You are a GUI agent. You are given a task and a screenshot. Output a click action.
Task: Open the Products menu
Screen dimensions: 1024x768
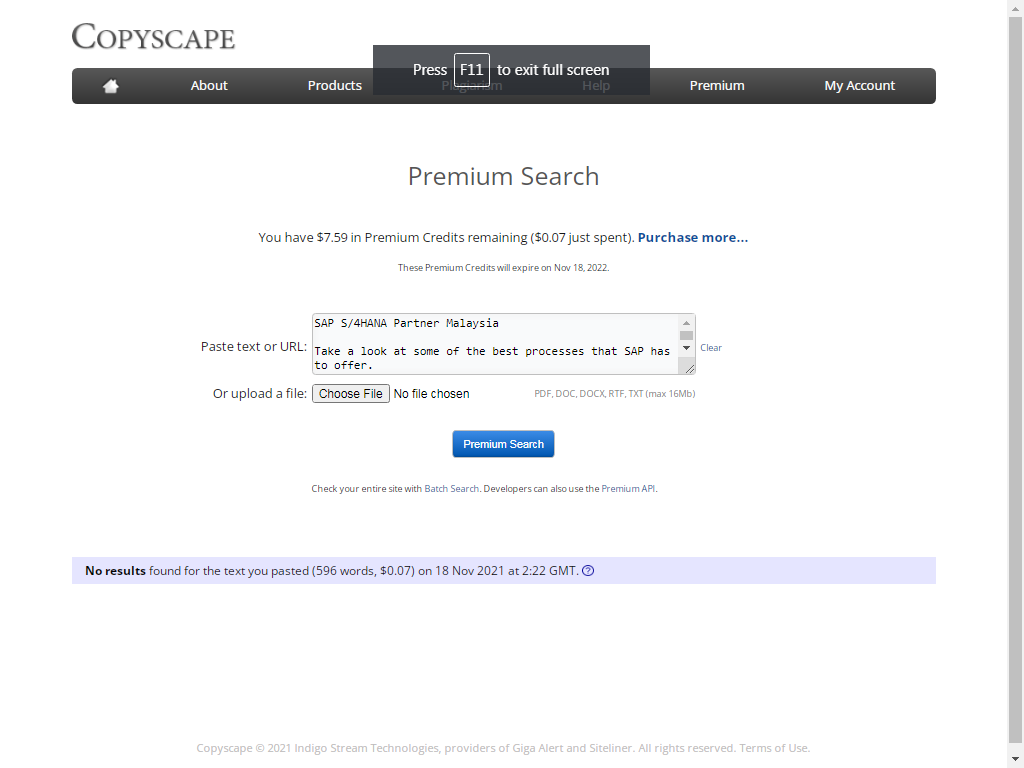(334, 86)
